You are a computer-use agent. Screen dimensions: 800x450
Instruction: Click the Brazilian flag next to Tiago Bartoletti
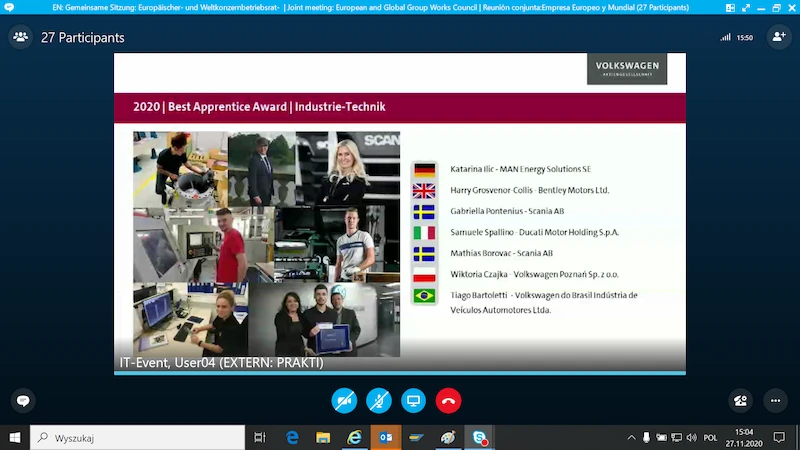click(424, 296)
